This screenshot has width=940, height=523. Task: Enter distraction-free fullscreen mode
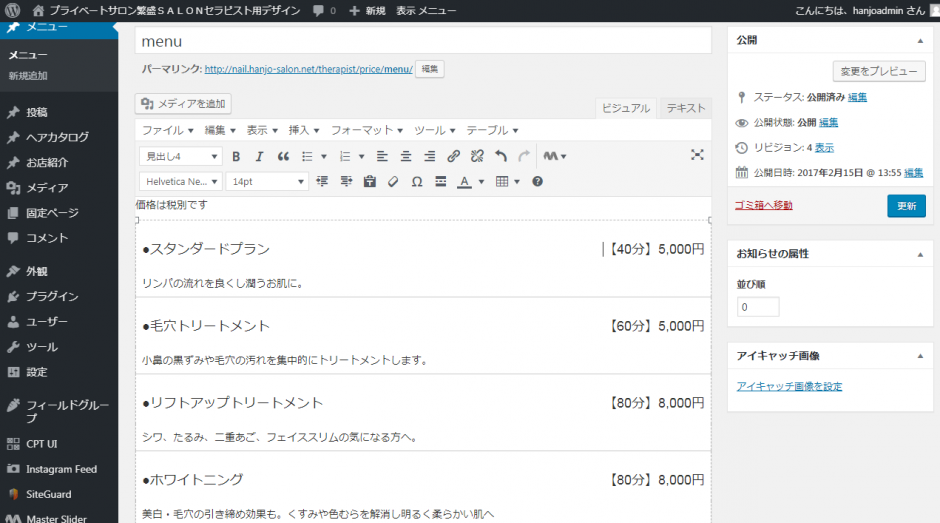[x=697, y=155]
